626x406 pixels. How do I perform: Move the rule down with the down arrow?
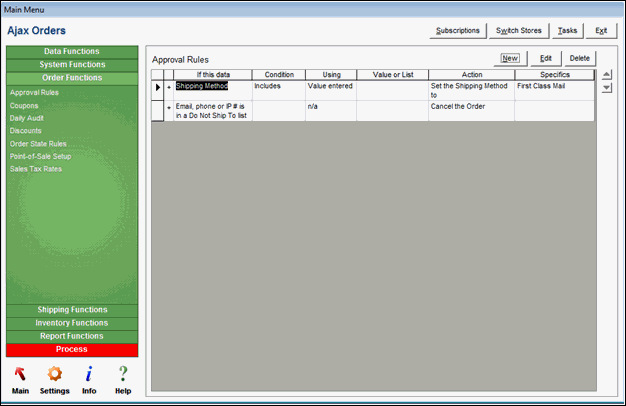(x=606, y=89)
